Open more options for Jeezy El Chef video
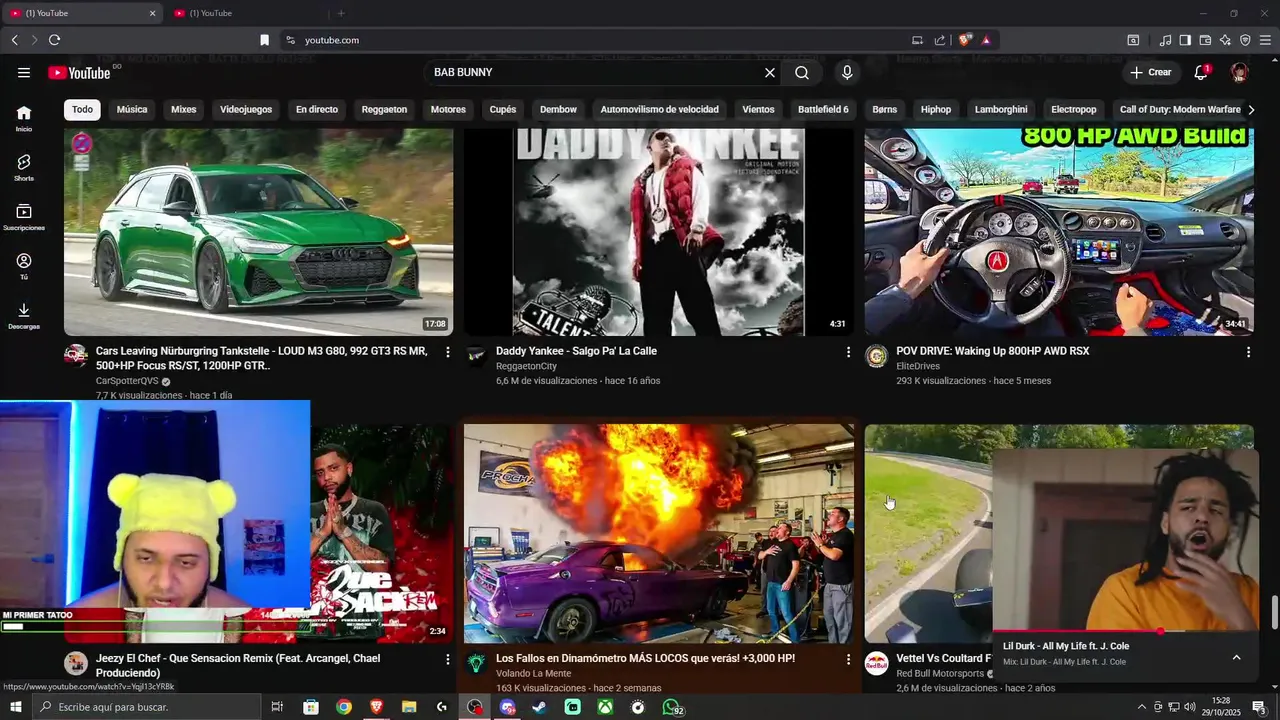The width and height of the screenshot is (1280, 720). point(447,660)
